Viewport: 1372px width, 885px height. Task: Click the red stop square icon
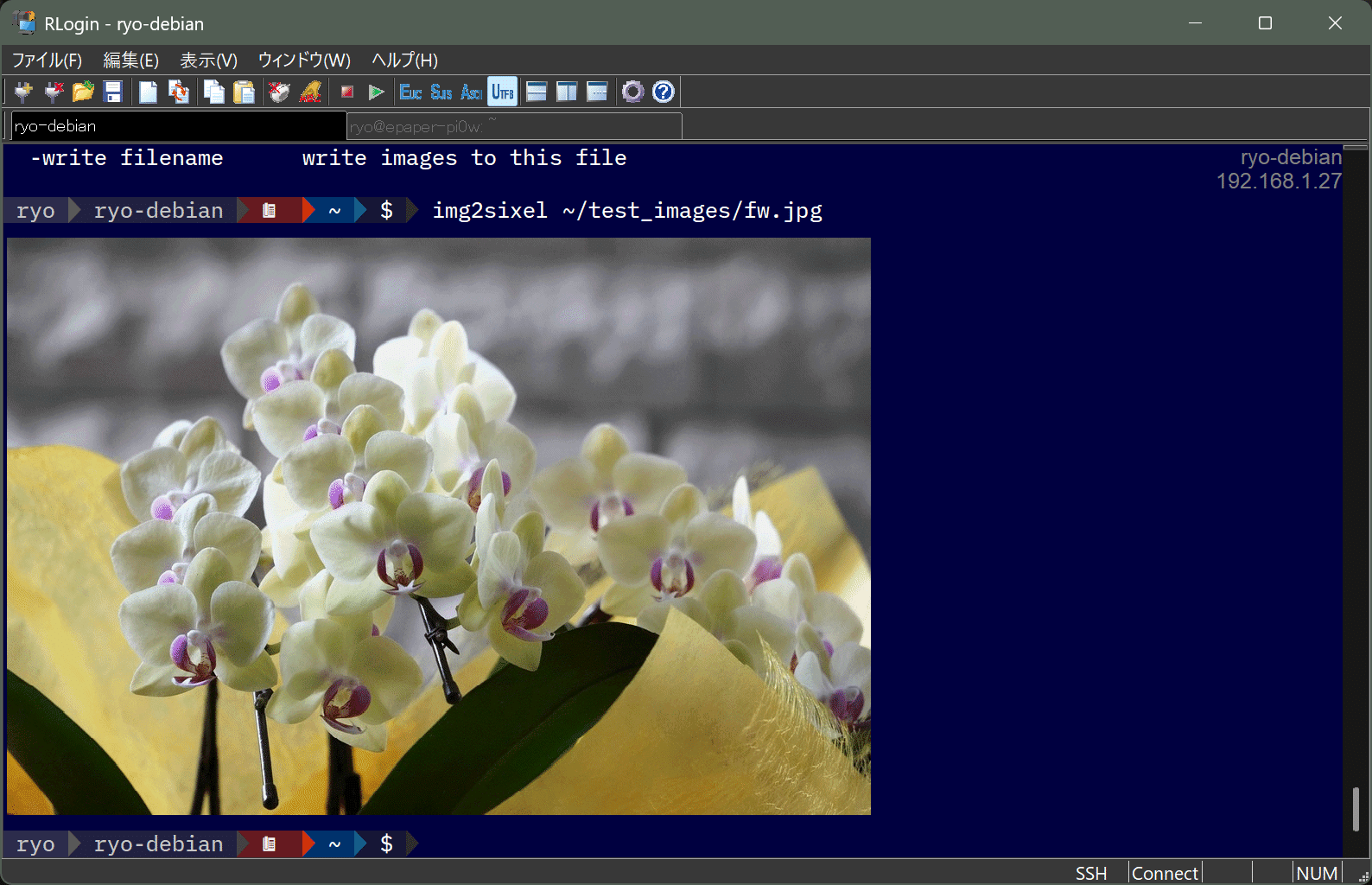(x=347, y=92)
